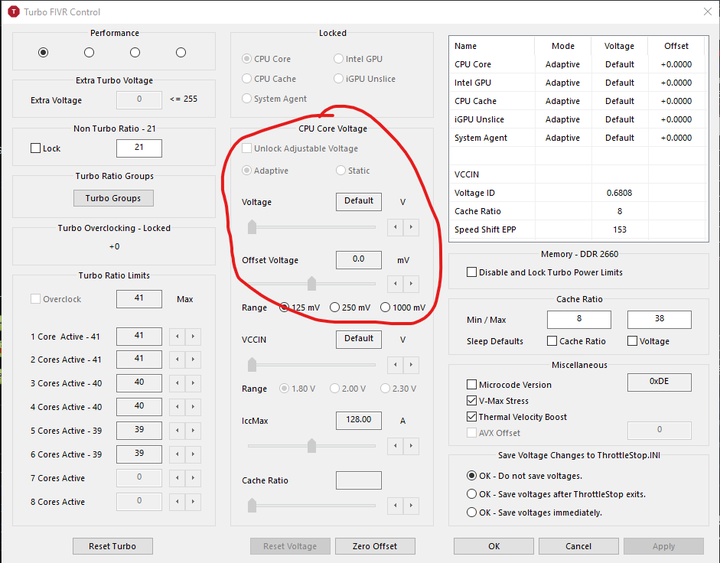Click CPU Core Voltage slider handle

pyautogui.click(x=252, y=227)
